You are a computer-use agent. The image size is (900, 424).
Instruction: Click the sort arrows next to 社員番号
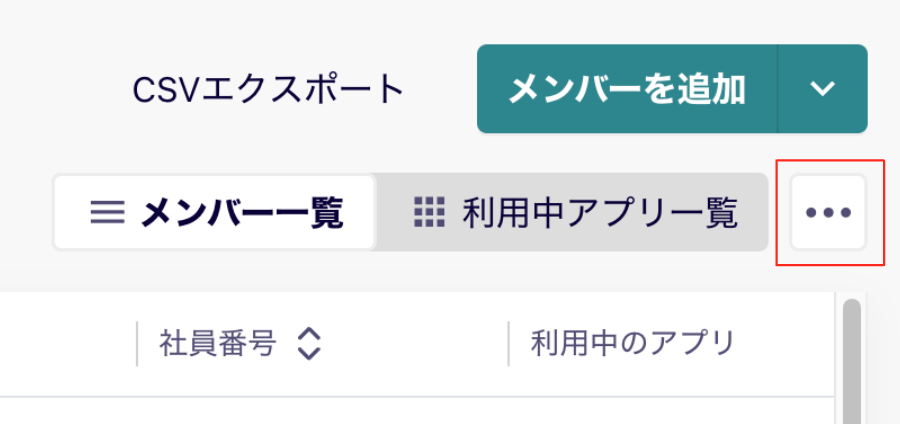point(309,344)
